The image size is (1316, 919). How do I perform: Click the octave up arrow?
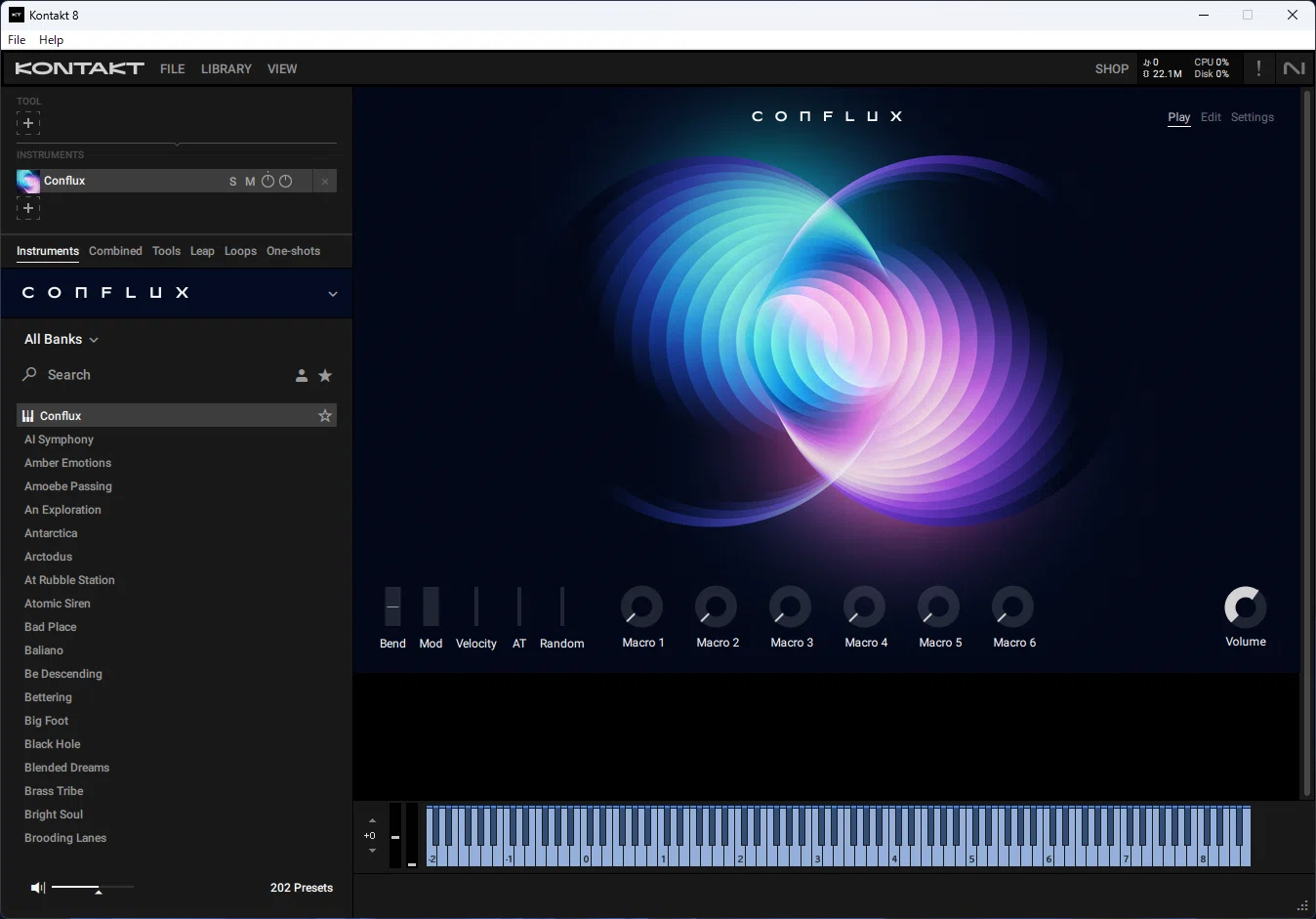pyautogui.click(x=372, y=820)
